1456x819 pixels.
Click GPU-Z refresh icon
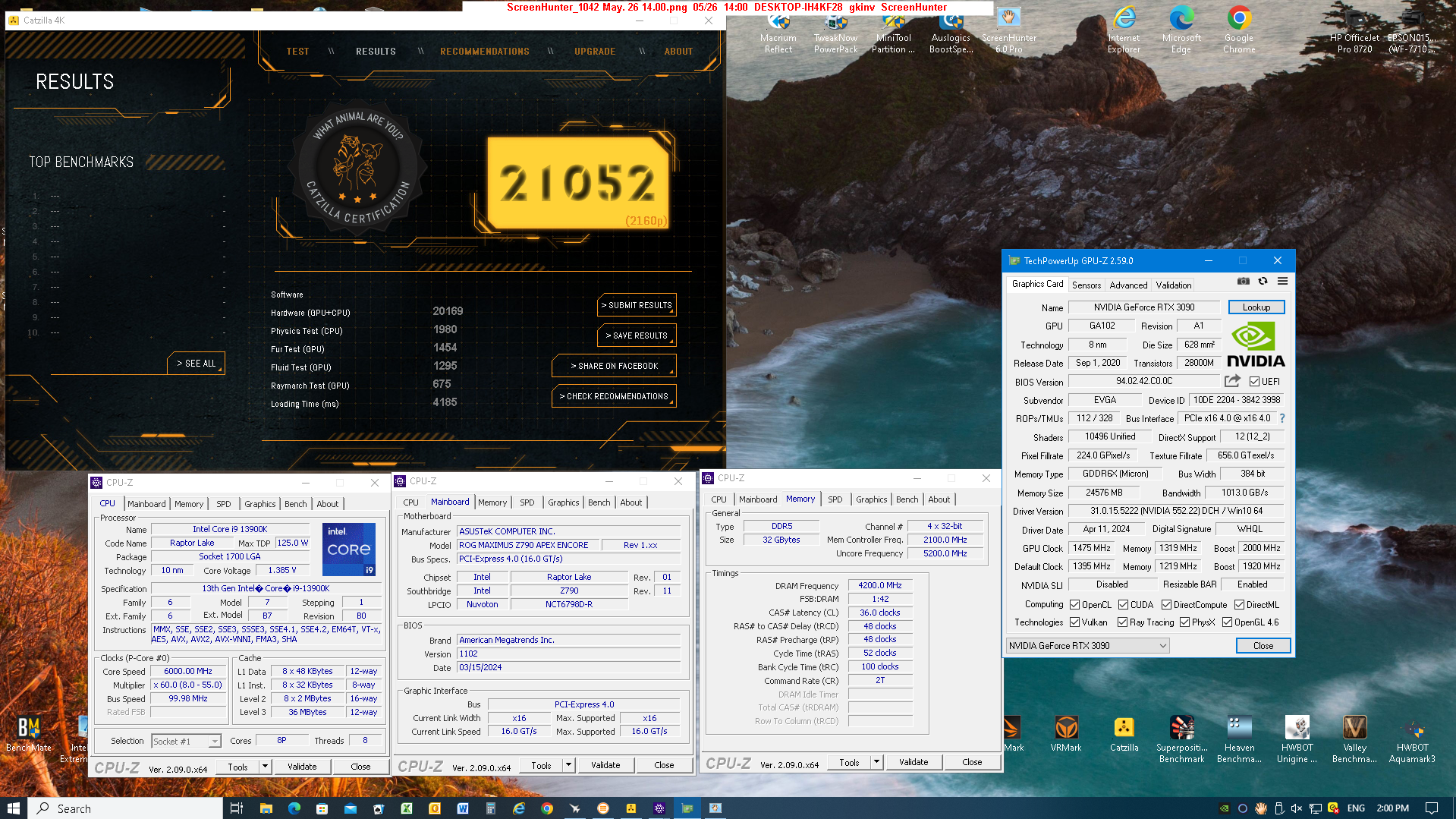(1263, 282)
